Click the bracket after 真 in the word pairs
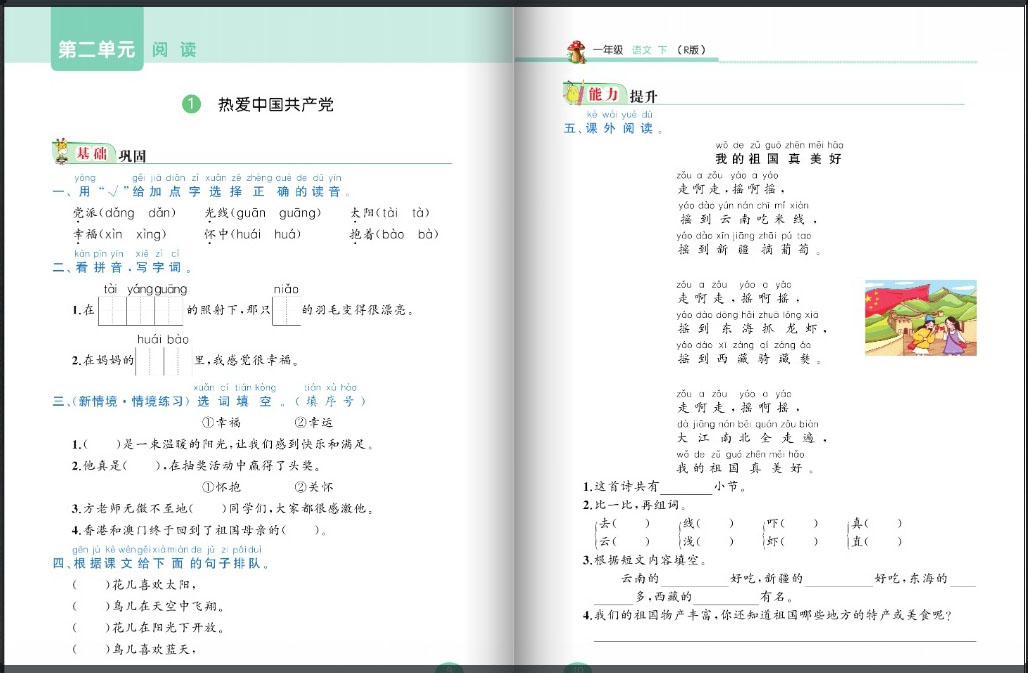Screen dimensions: 1028x673 click(882, 524)
